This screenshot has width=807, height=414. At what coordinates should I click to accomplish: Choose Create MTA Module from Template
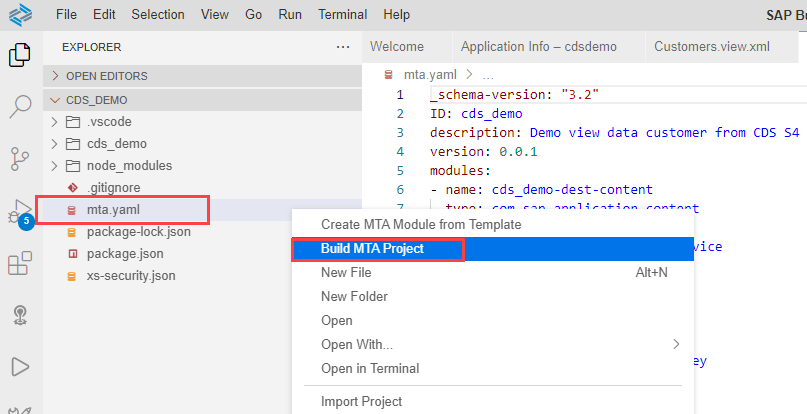[420, 224]
